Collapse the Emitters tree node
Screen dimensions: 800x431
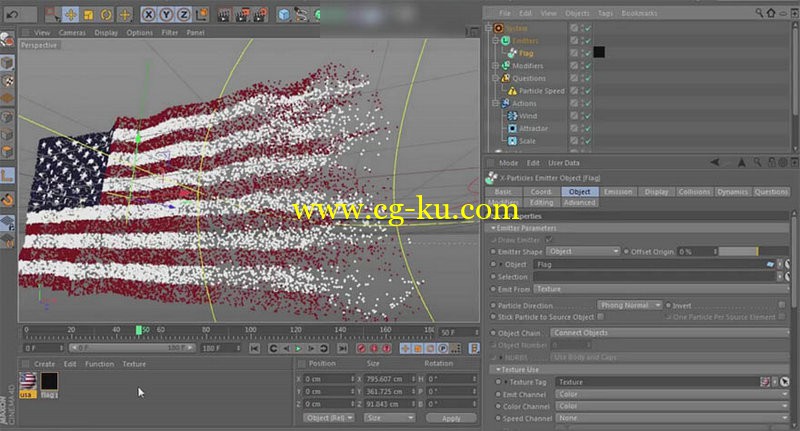coord(495,40)
